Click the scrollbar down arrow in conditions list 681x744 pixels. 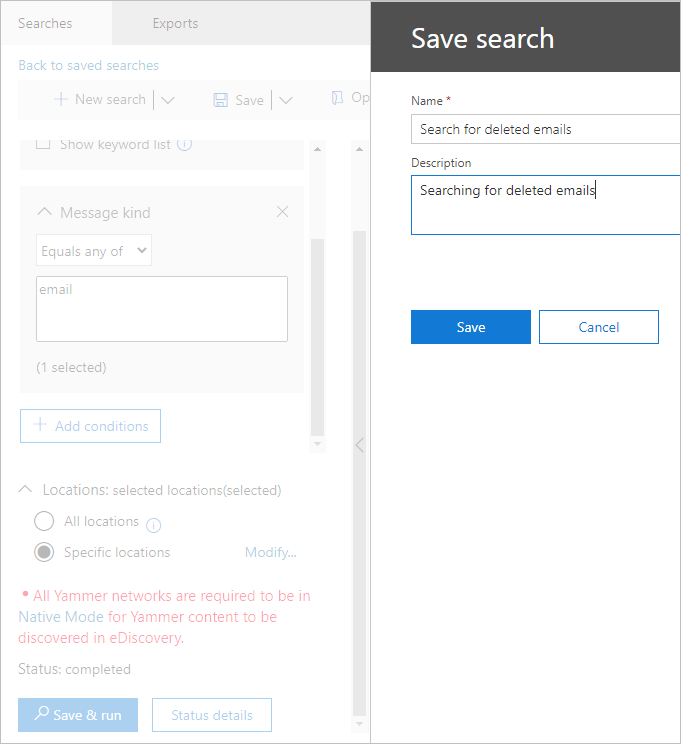coord(318,443)
